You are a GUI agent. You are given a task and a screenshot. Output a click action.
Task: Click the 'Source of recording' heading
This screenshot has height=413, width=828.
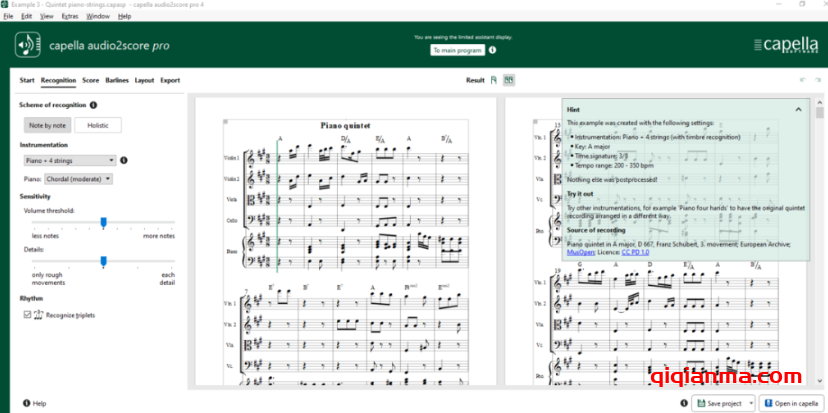(x=596, y=230)
